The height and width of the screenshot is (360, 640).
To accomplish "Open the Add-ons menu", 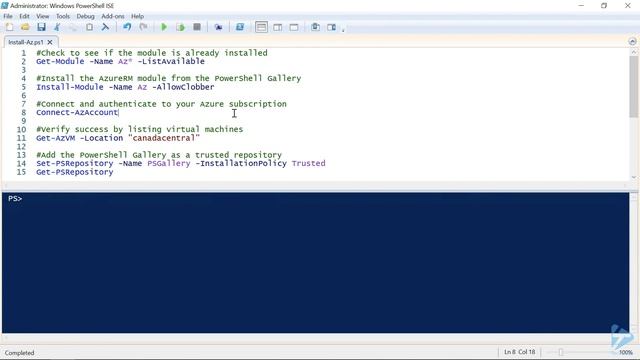I will [113, 16].
